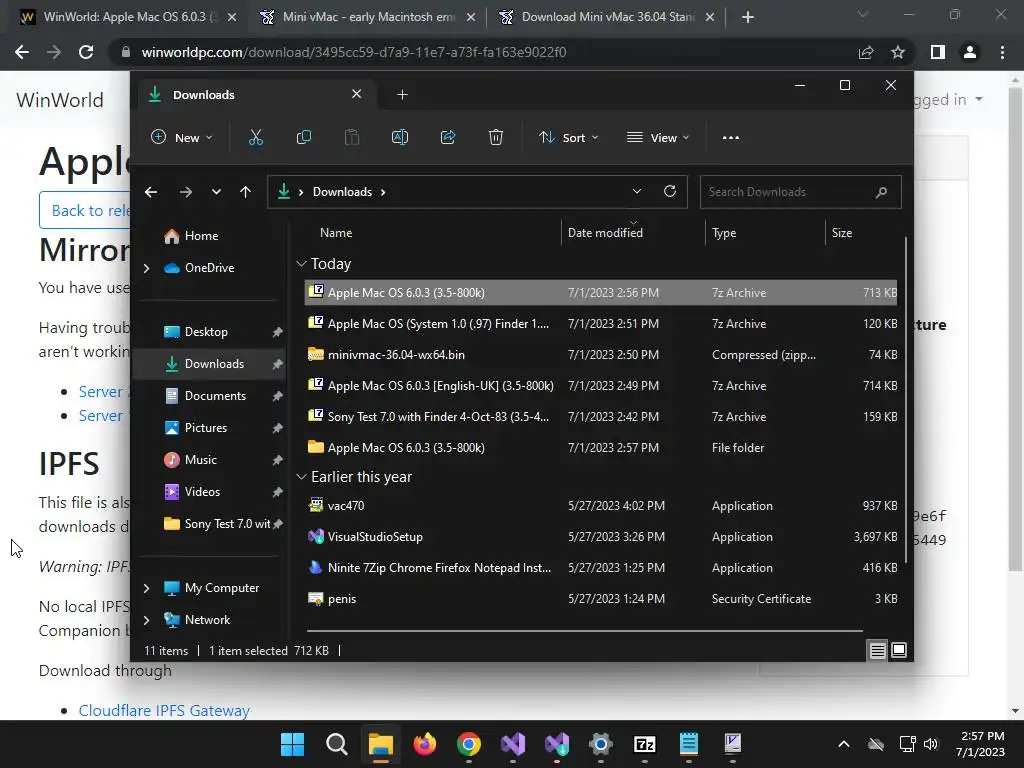
Task: Expand the address bar history dropdown
Action: [637, 191]
